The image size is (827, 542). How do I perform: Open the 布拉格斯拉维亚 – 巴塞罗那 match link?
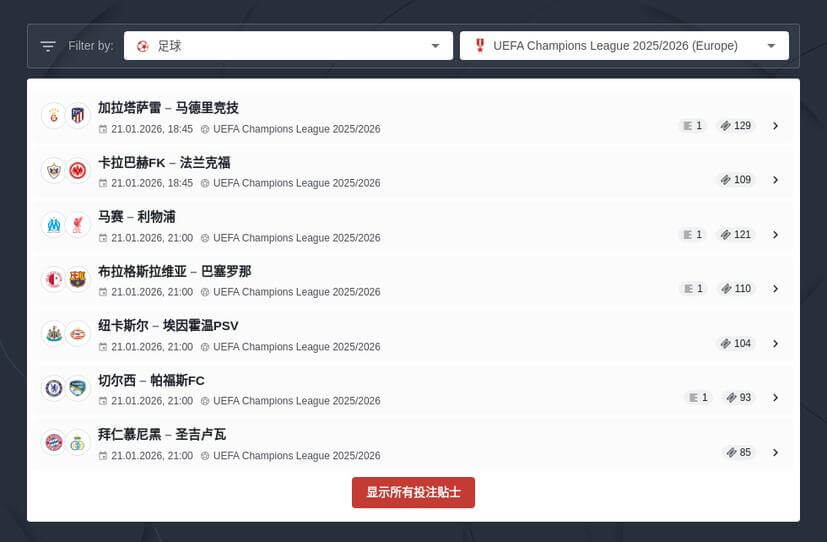point(174,271)
